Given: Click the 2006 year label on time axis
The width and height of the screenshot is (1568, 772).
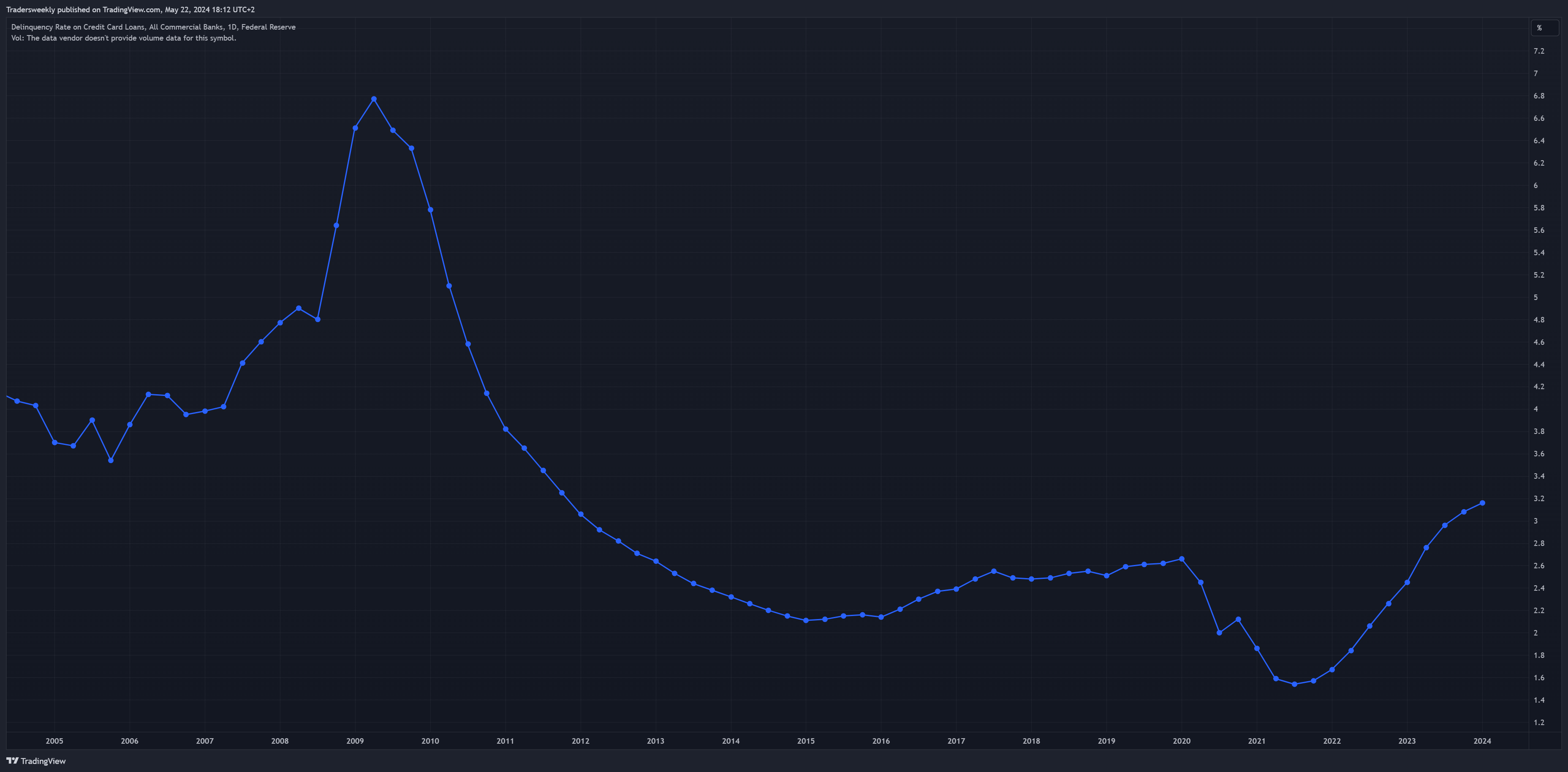Looking at the screenshot, I should [130, 741].
